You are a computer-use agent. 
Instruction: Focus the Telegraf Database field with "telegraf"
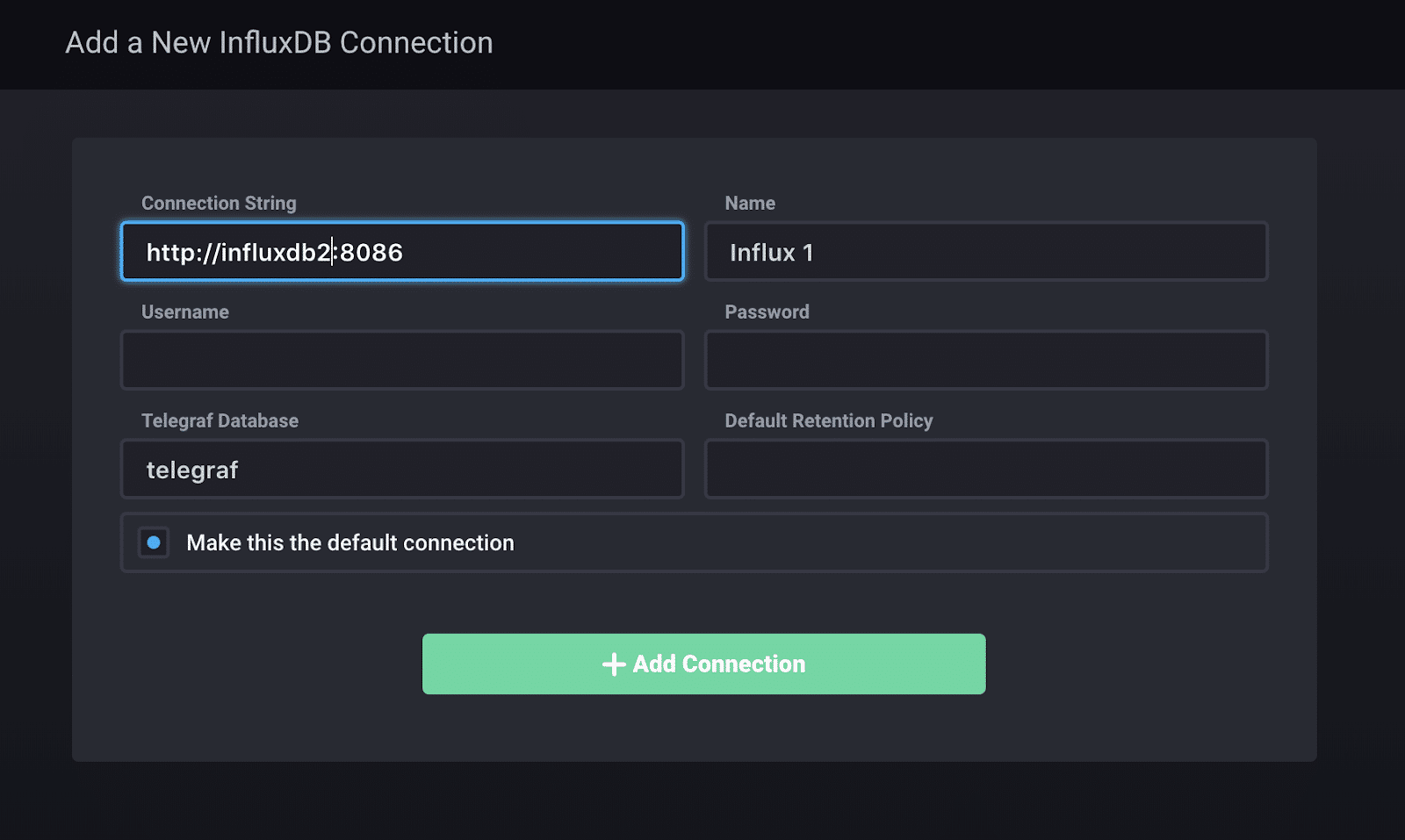(x=401, y=470)
